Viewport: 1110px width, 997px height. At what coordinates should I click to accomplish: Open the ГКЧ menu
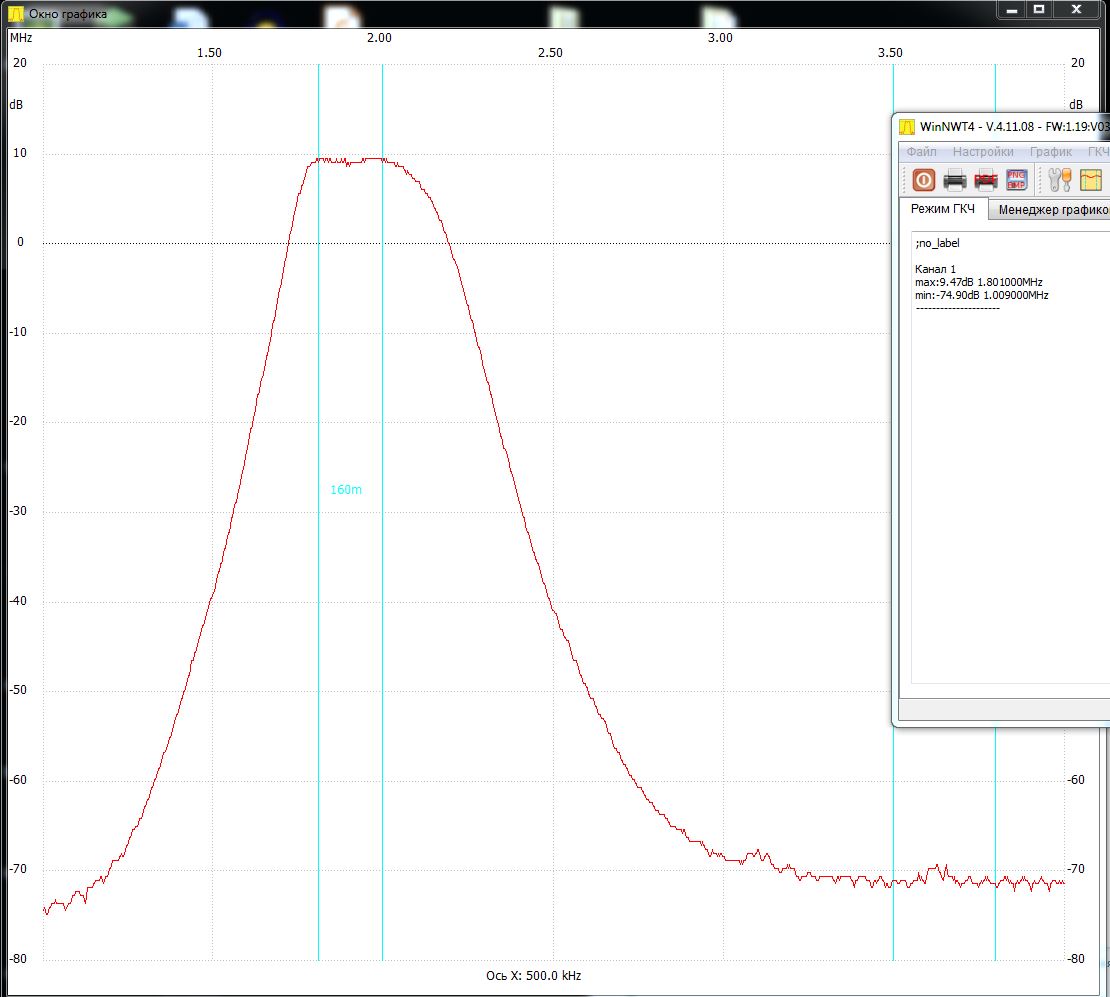1099,152
